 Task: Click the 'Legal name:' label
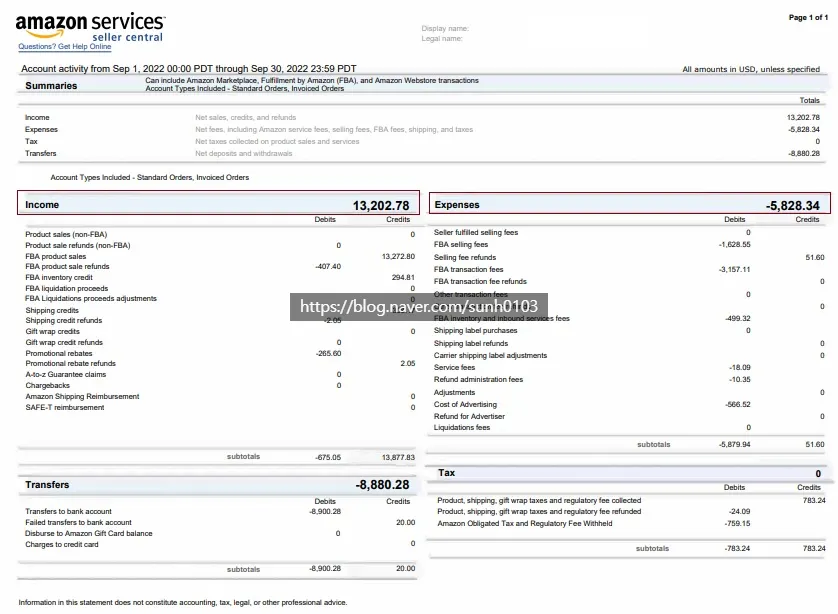(x=441, y=38)
